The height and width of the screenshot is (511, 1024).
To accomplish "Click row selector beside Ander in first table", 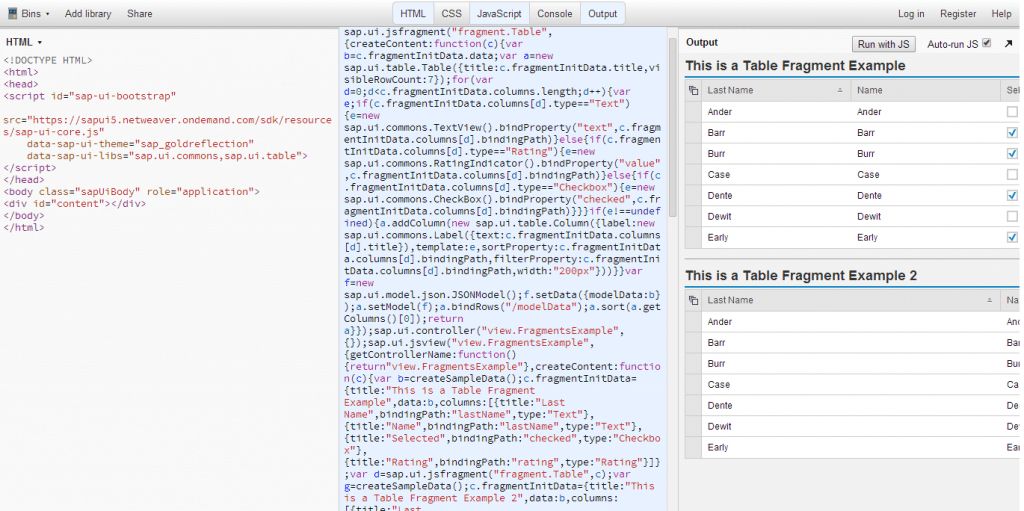I will tap(693, 112).
